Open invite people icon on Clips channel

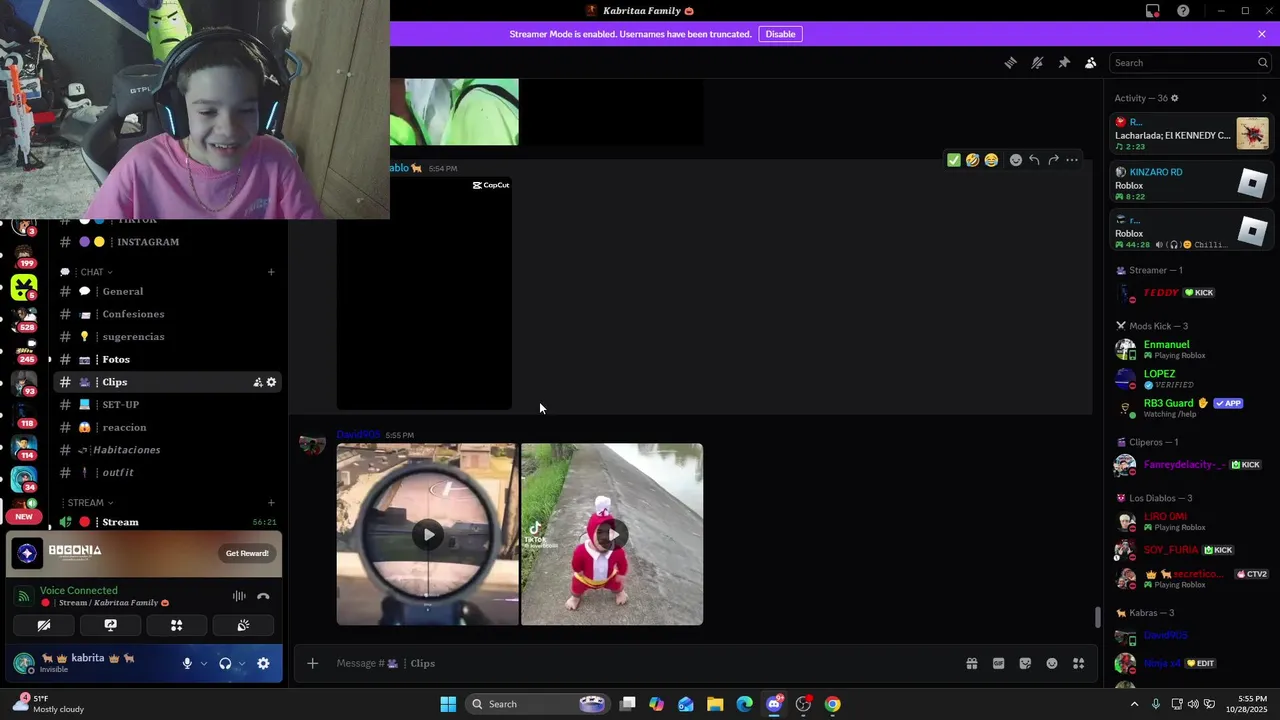tap(258, 382)
